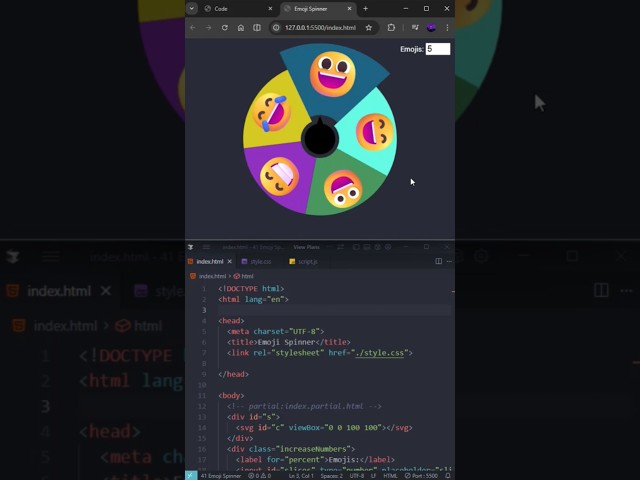Click the grinning emoji on the blue slice

pos(333,74)
